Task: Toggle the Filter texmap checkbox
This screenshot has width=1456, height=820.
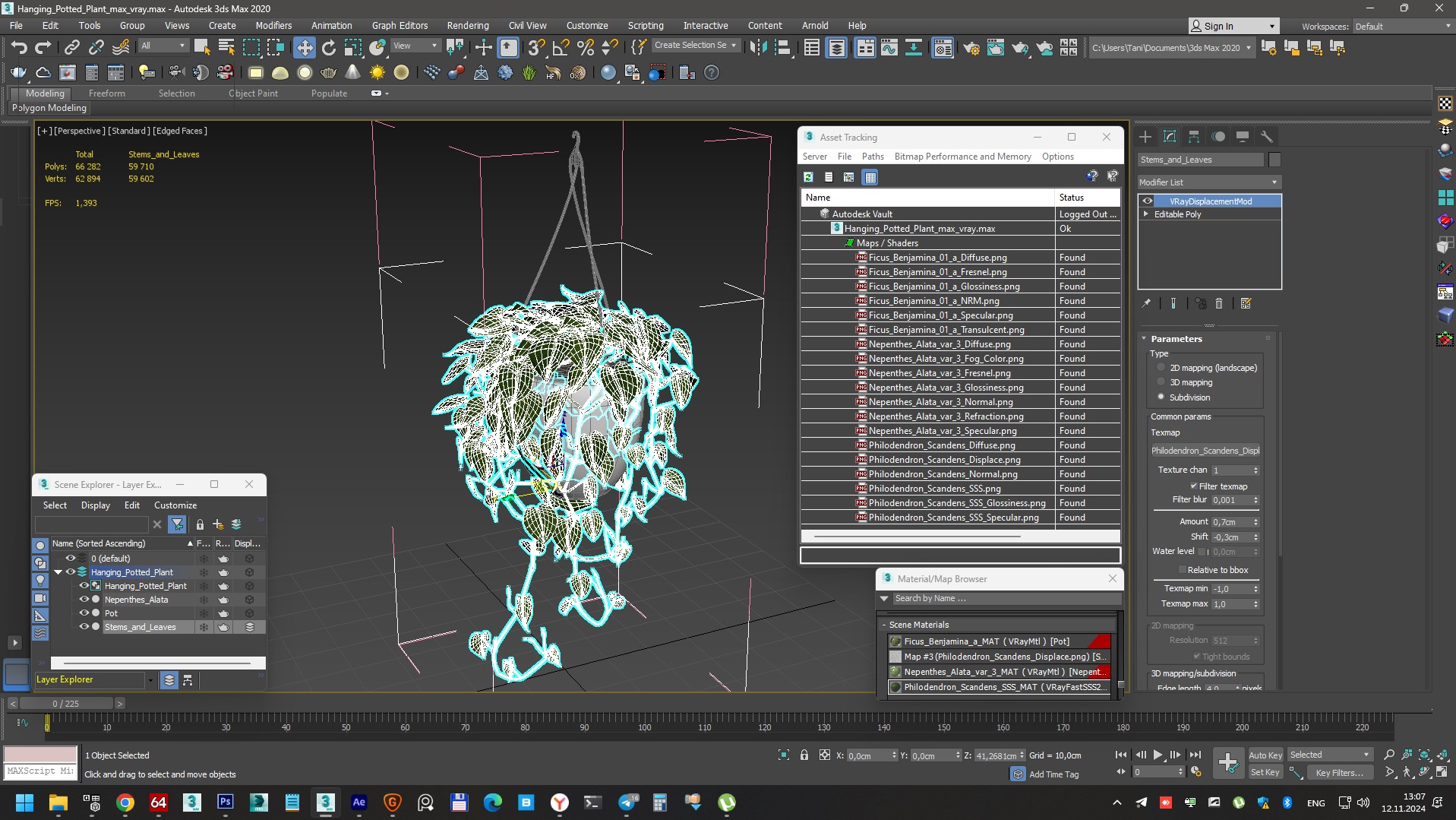Action: [x=1193, y=486]
